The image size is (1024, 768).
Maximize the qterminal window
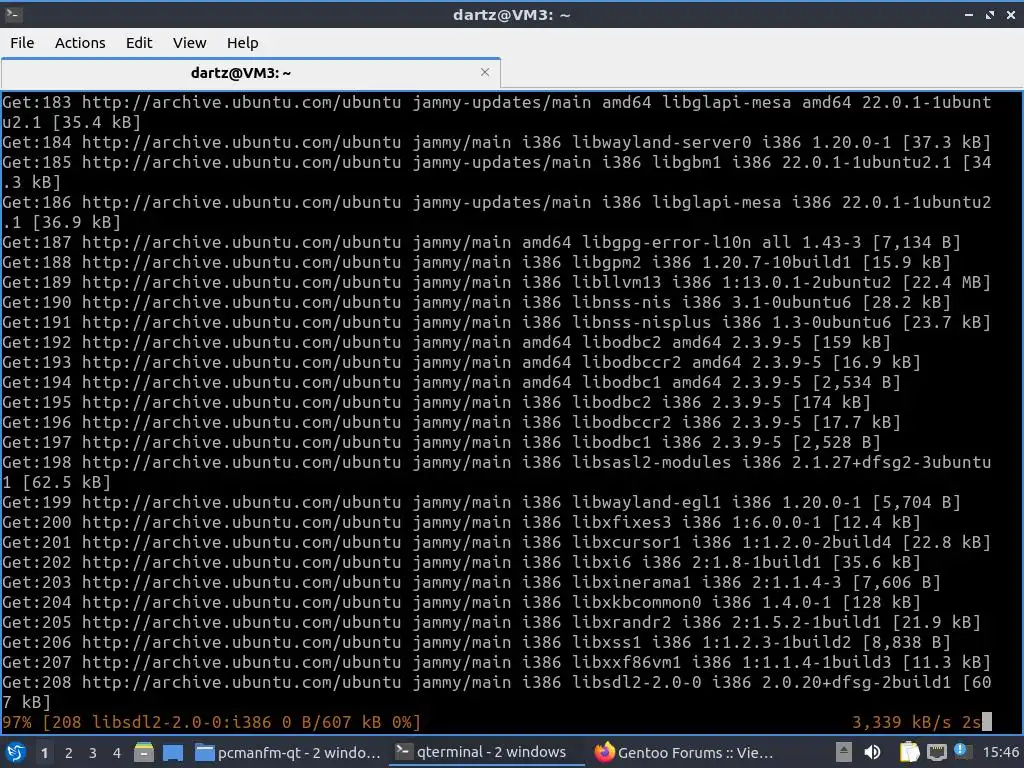click(990, 14)
